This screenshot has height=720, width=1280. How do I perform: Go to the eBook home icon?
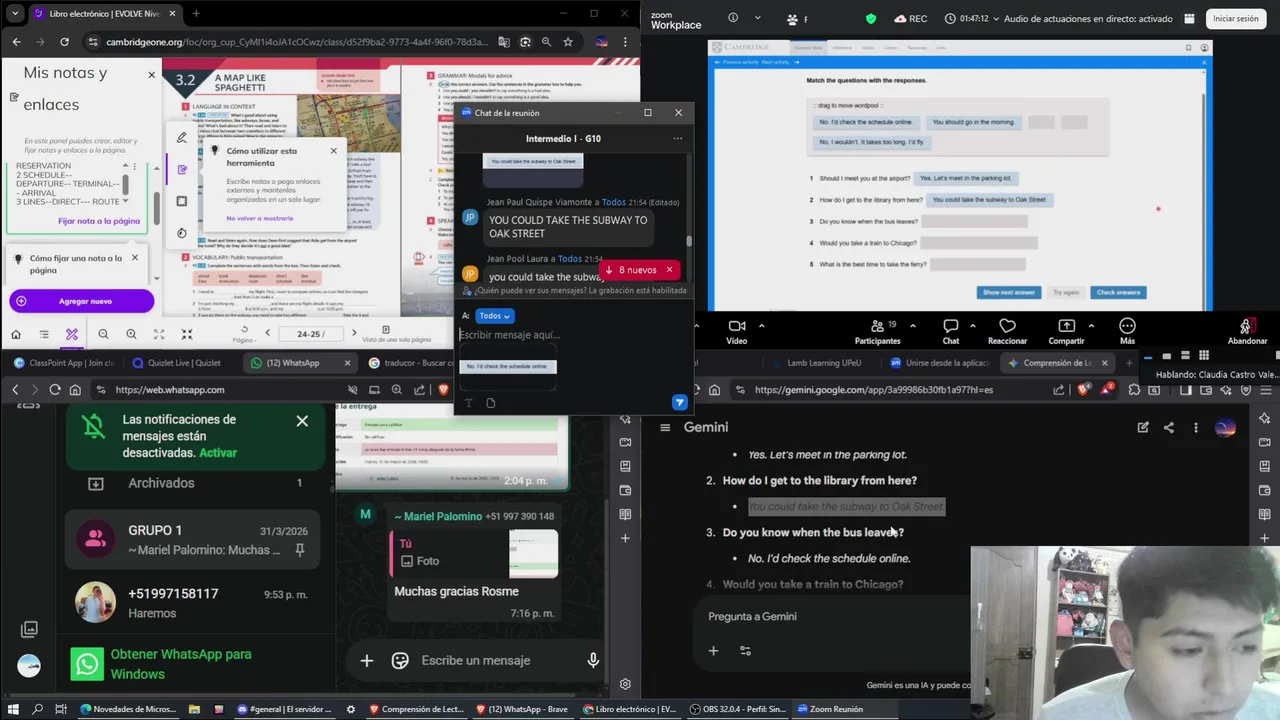coord(16,334)
